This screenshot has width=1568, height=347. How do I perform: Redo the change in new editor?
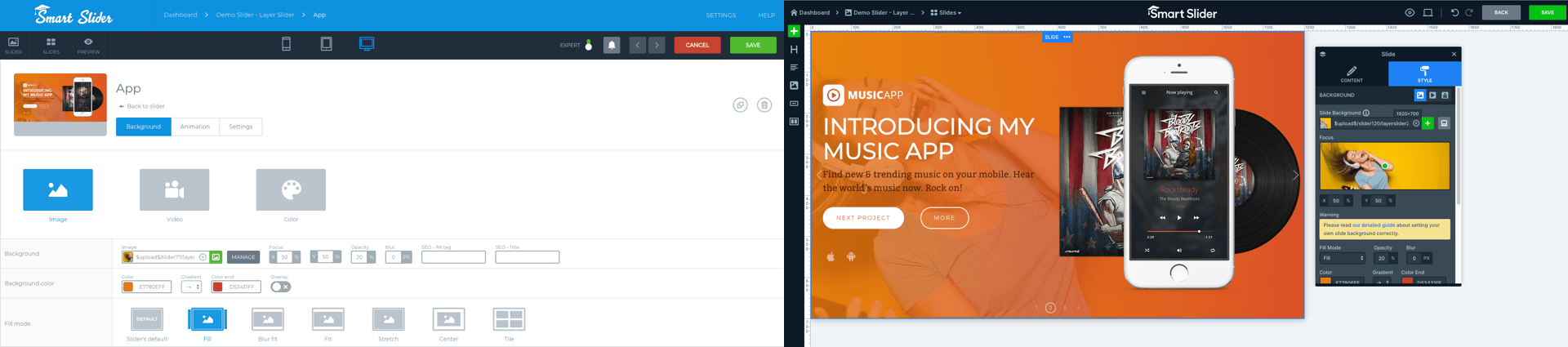tap(1469, 12)
